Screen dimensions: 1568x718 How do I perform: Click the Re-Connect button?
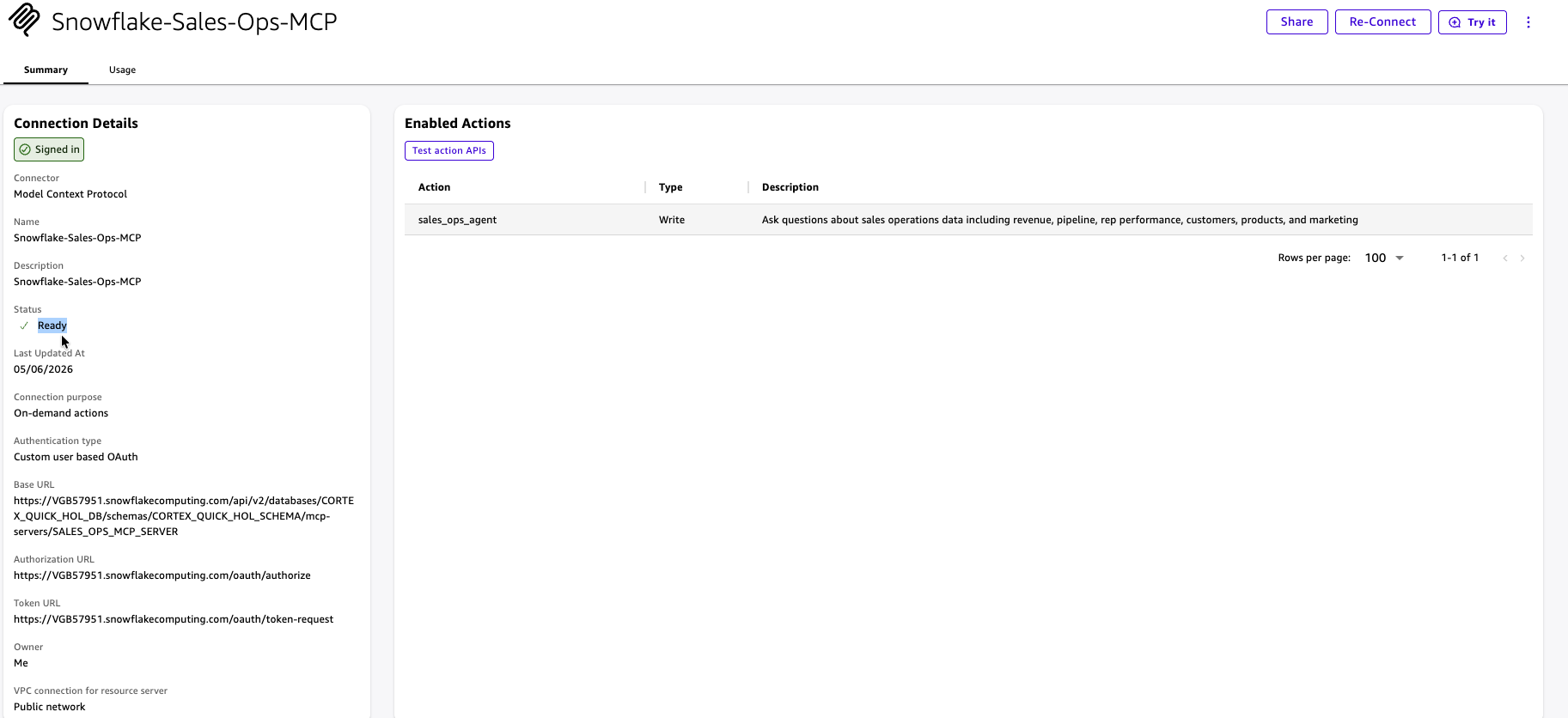point(1382,21)
